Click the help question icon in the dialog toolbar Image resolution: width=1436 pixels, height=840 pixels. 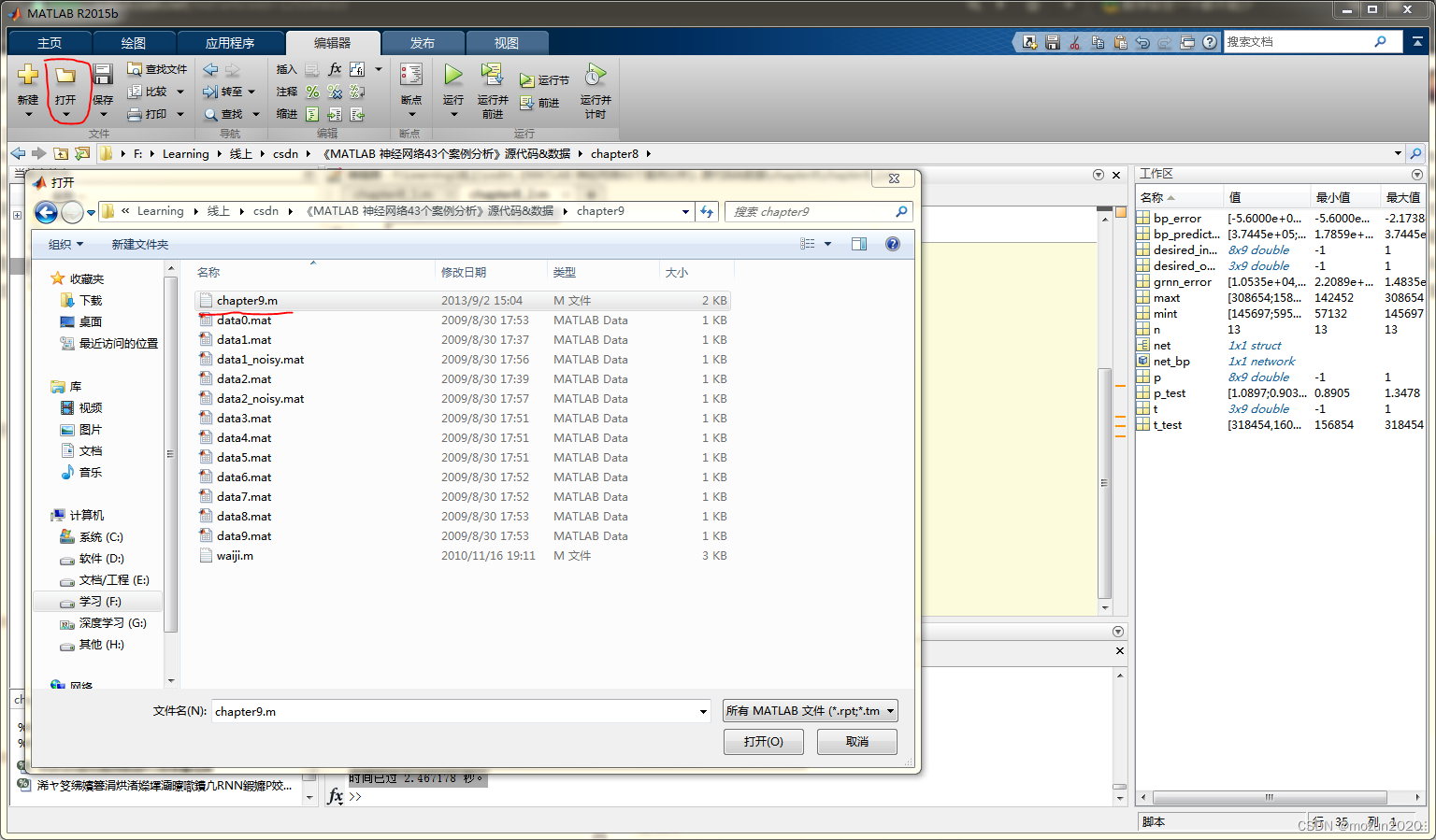pyautogui.click(x=893, y=244)
